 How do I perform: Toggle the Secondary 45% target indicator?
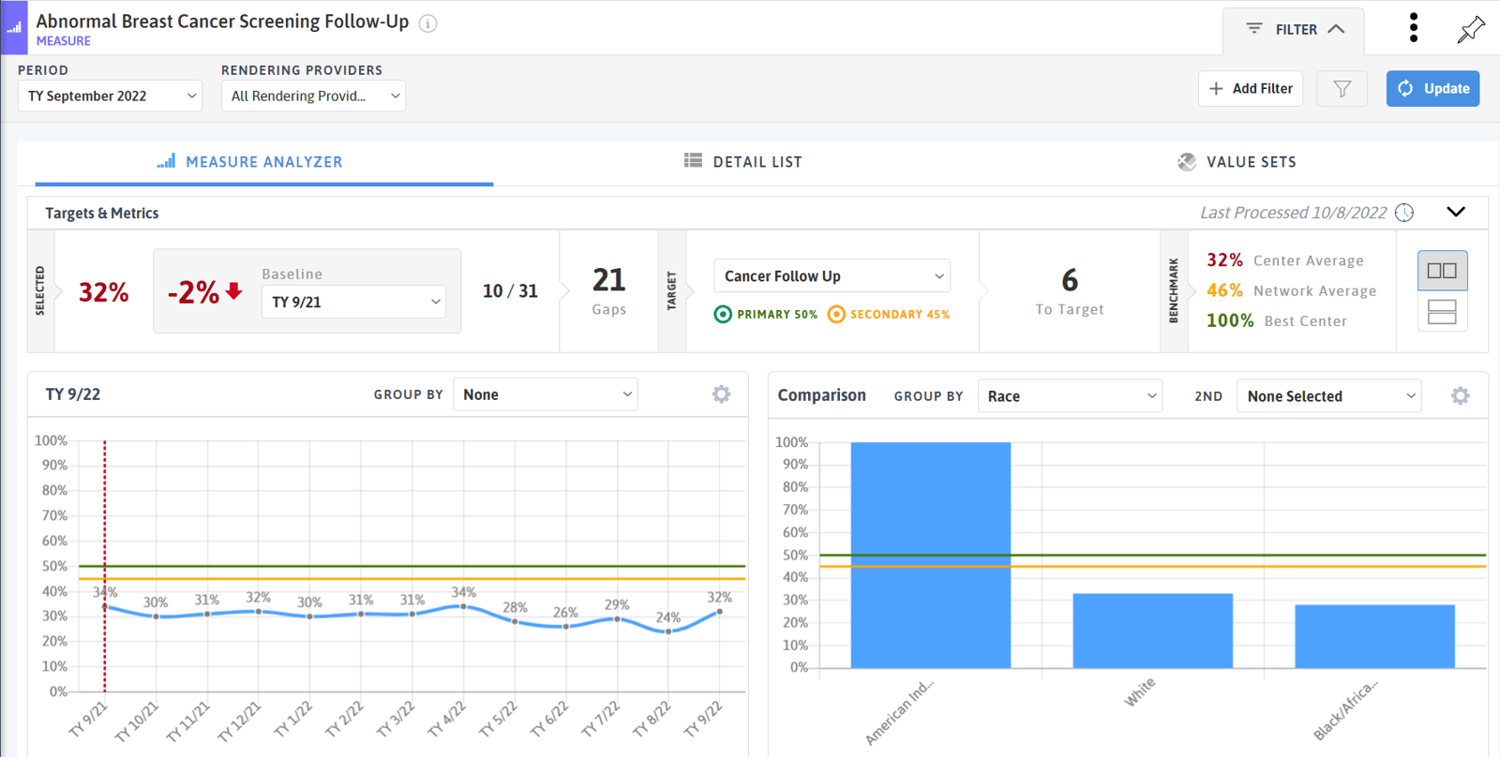pos(836,314)
